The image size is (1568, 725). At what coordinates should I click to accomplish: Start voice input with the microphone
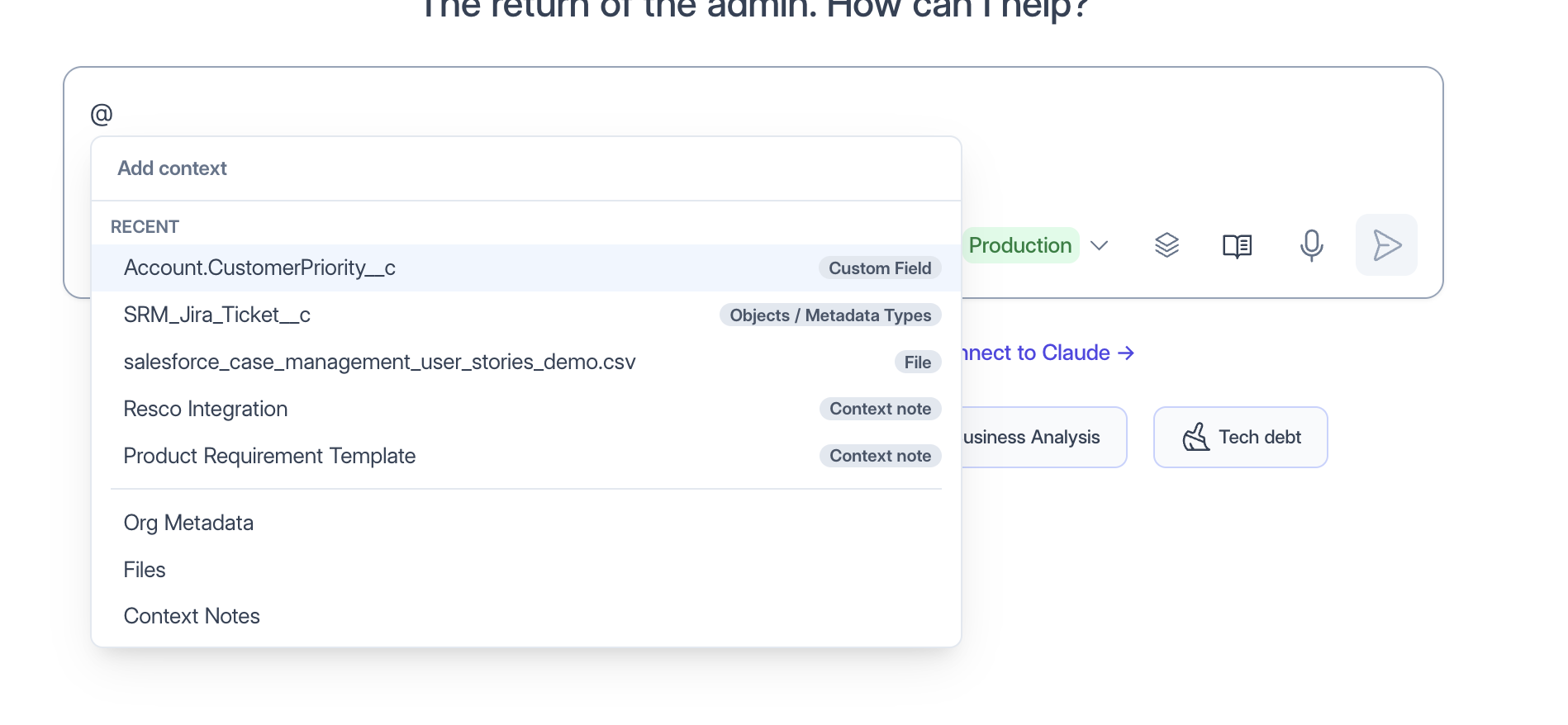[x=1311, y=245]
